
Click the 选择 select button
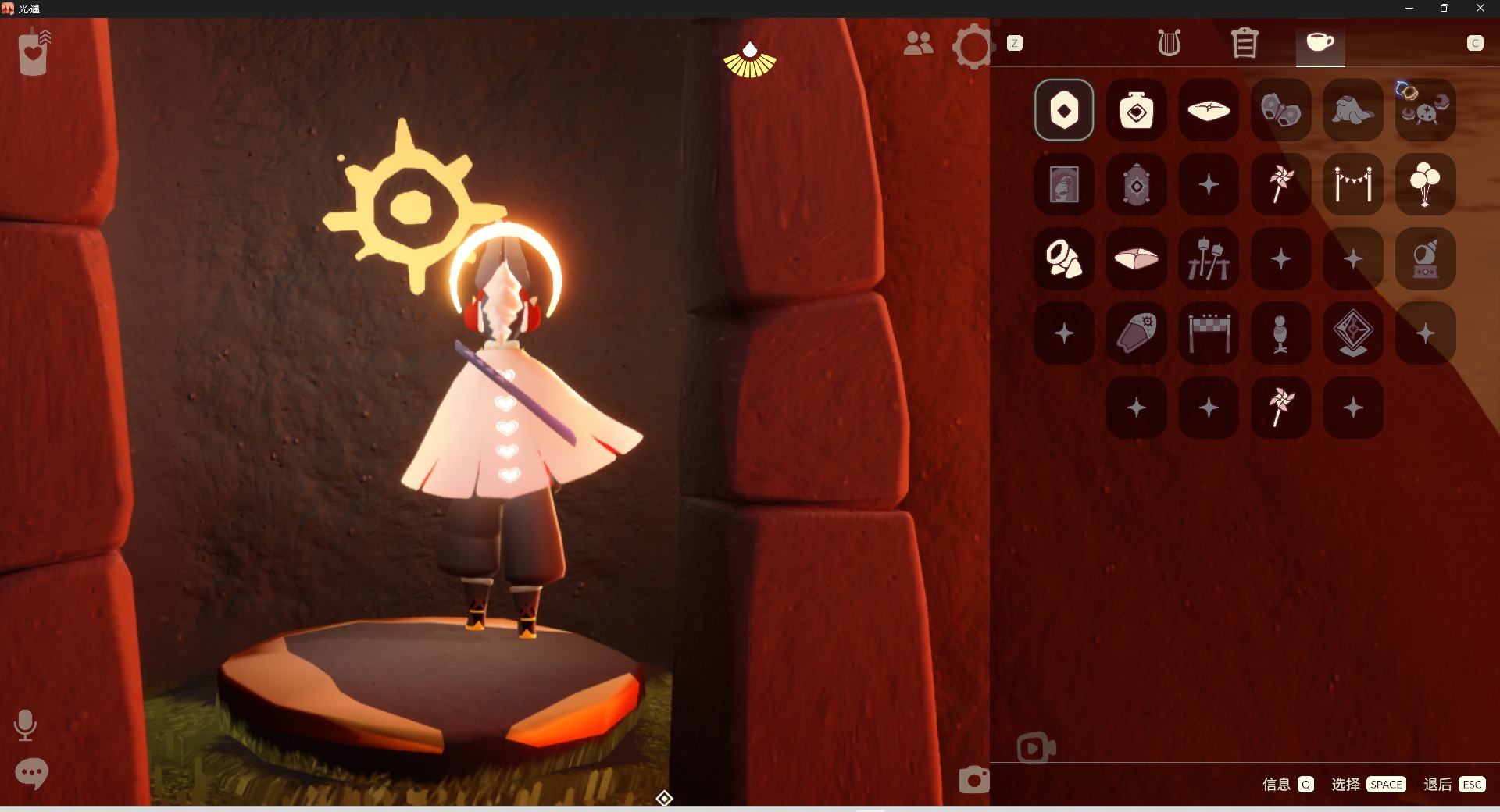coord(1369,784)
